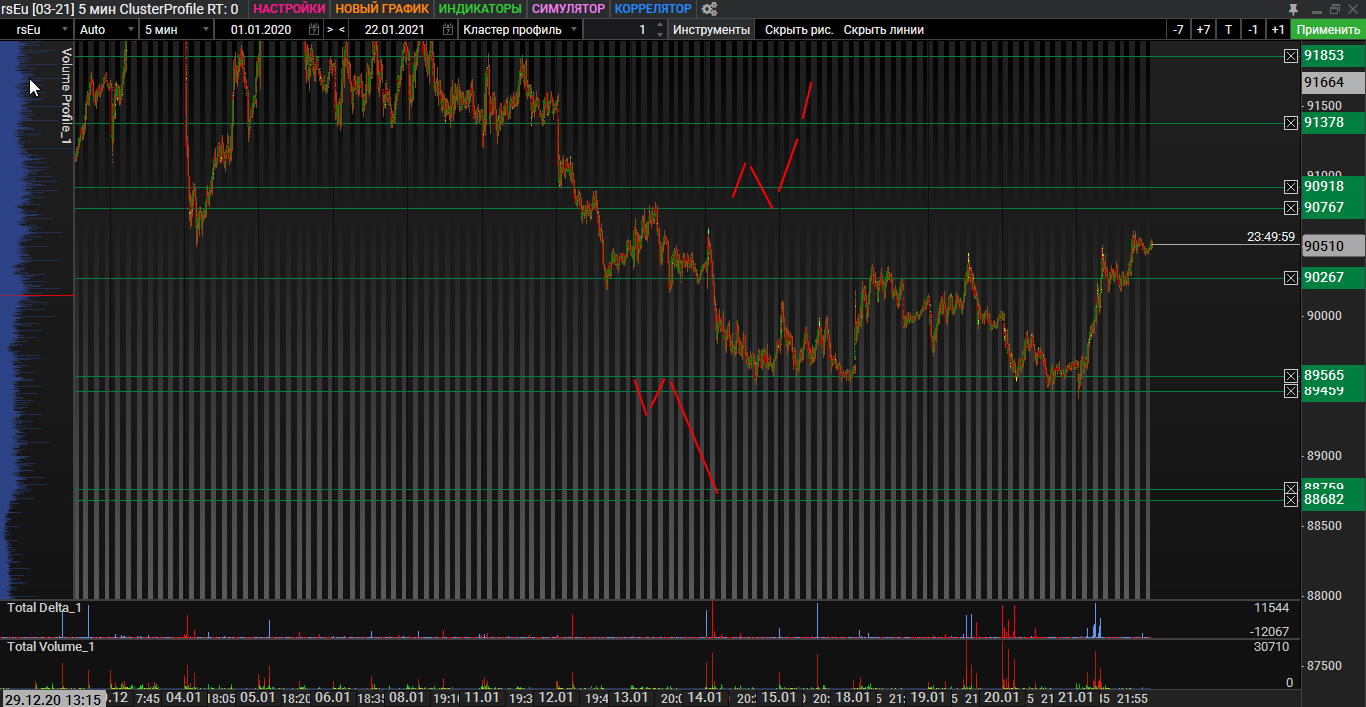
Task: Click the +7 days shift button
Action: (x=1203, y=30)
